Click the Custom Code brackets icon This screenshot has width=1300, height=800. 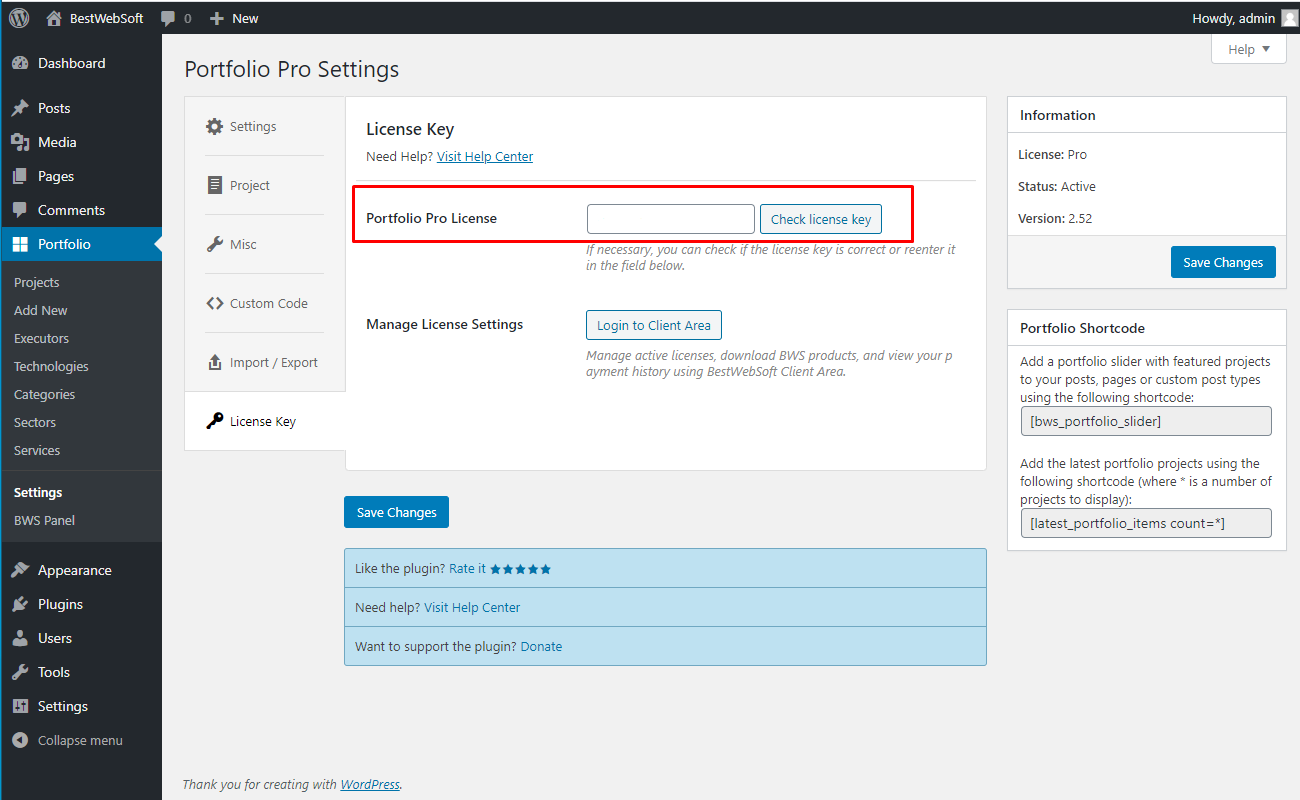[x=214, y=303]
